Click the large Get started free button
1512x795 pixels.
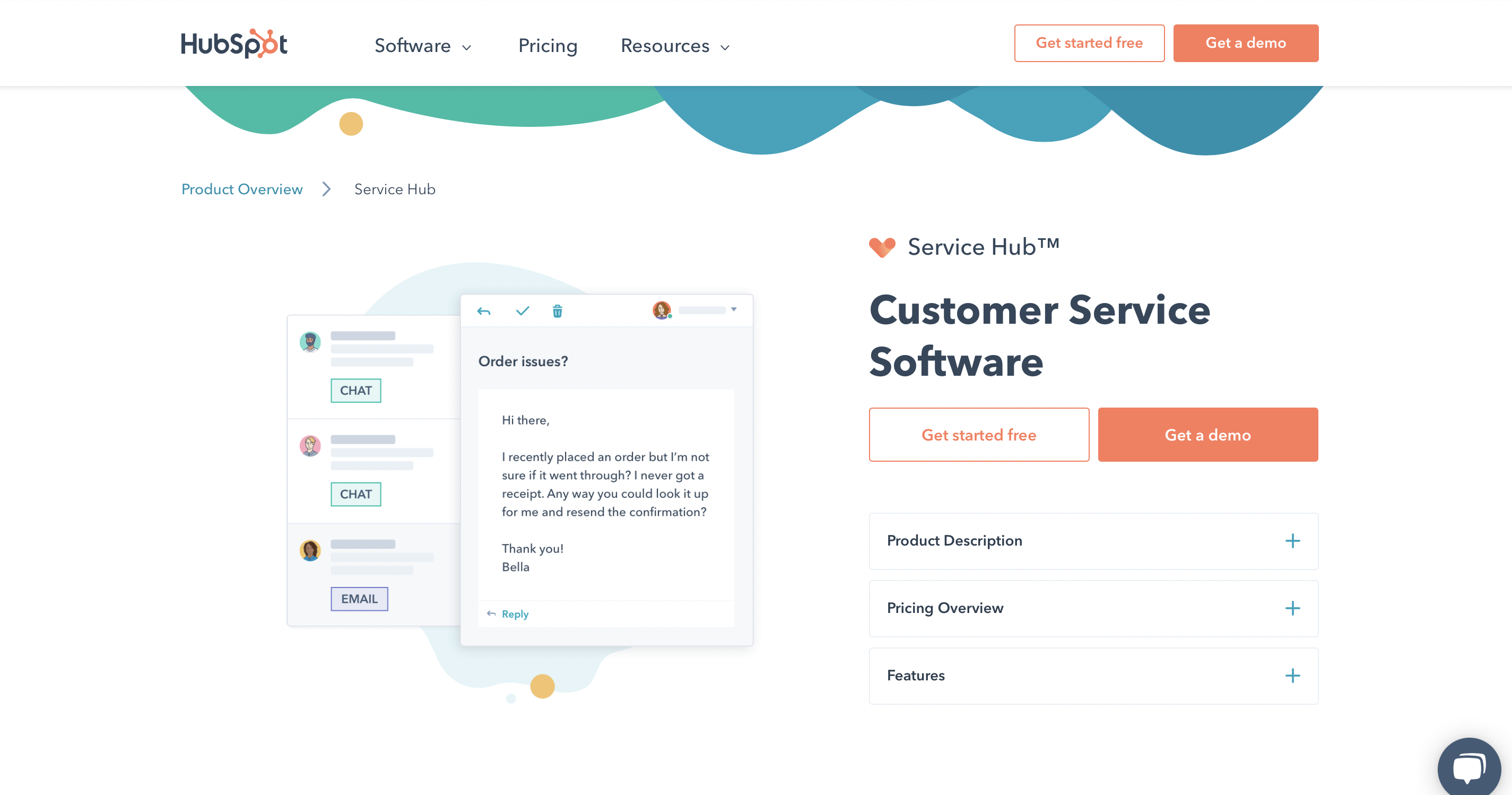(978, 435)
